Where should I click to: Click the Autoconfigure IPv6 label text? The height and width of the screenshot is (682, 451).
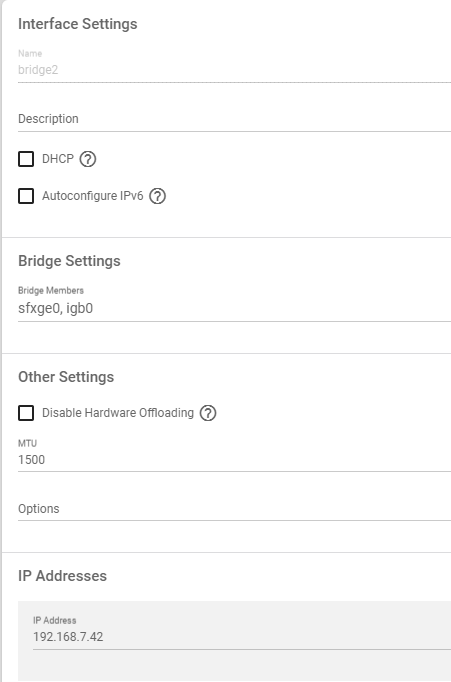93,196
